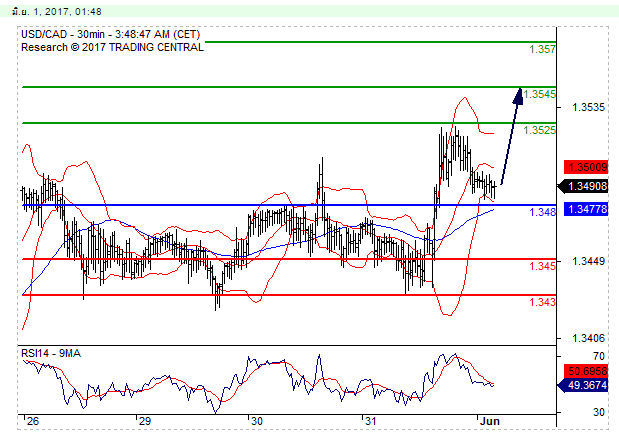Click the chart title 'USD/CAD - 30min - 3:48:47 AM (CET)'
The image size is (619, 436).
[x=111, y=34]
